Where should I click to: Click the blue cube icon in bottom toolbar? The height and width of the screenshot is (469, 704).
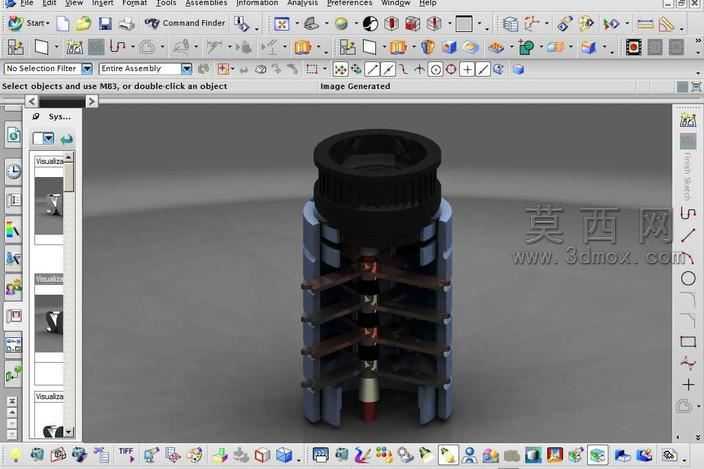click(284, 455)
